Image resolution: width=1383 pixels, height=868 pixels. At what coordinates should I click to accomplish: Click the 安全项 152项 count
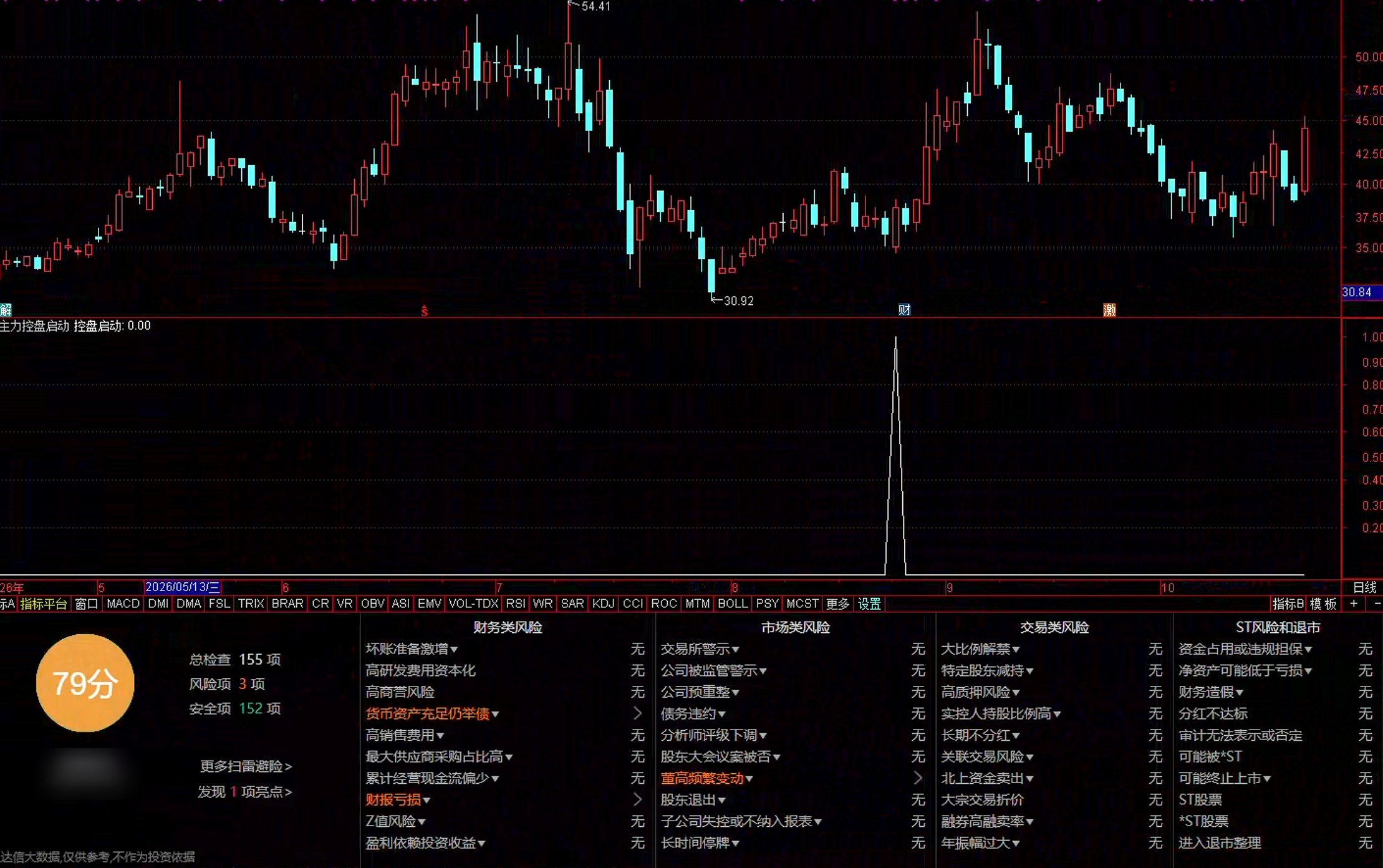click(x=235, y=708)
